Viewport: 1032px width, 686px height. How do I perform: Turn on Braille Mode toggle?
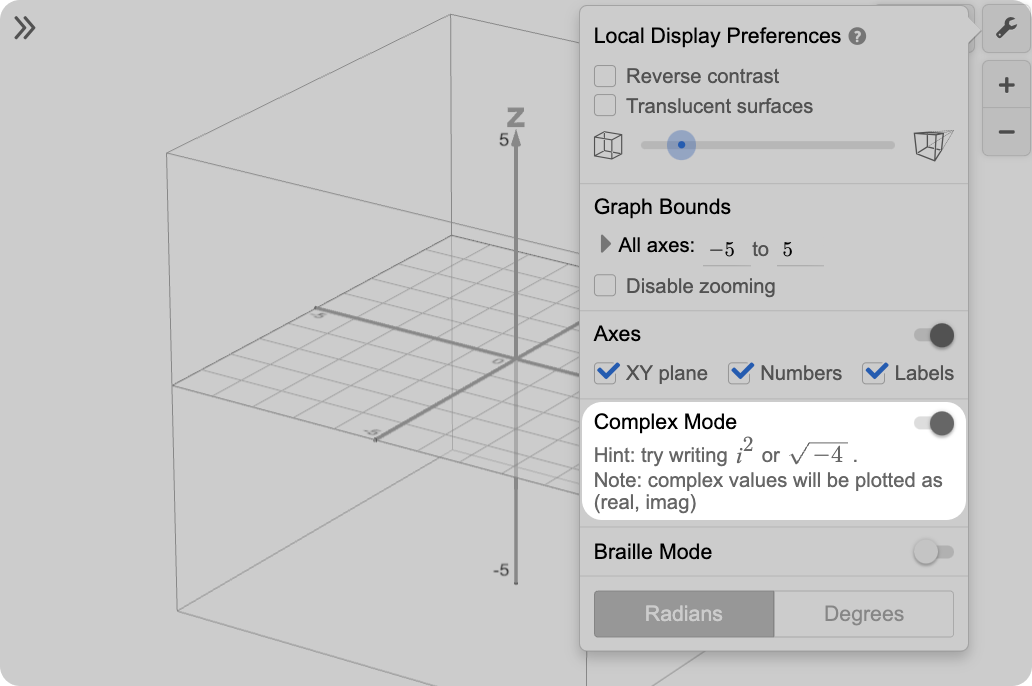[x=934, y=552]
